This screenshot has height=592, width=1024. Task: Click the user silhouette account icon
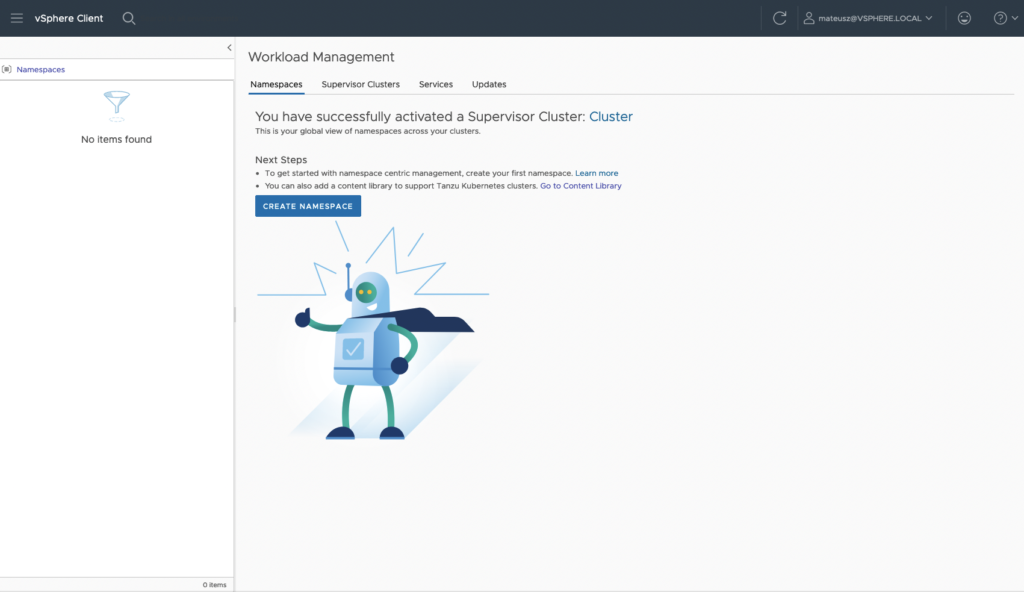click(808, 17)
